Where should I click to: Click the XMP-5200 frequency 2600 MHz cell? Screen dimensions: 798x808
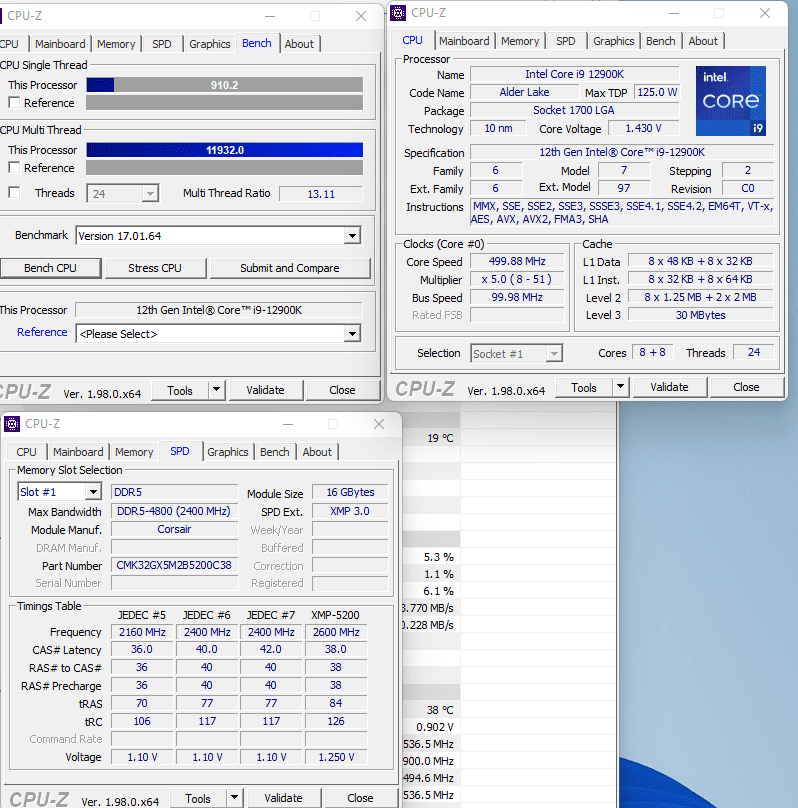pyautogui.click(x=336, y=632)
